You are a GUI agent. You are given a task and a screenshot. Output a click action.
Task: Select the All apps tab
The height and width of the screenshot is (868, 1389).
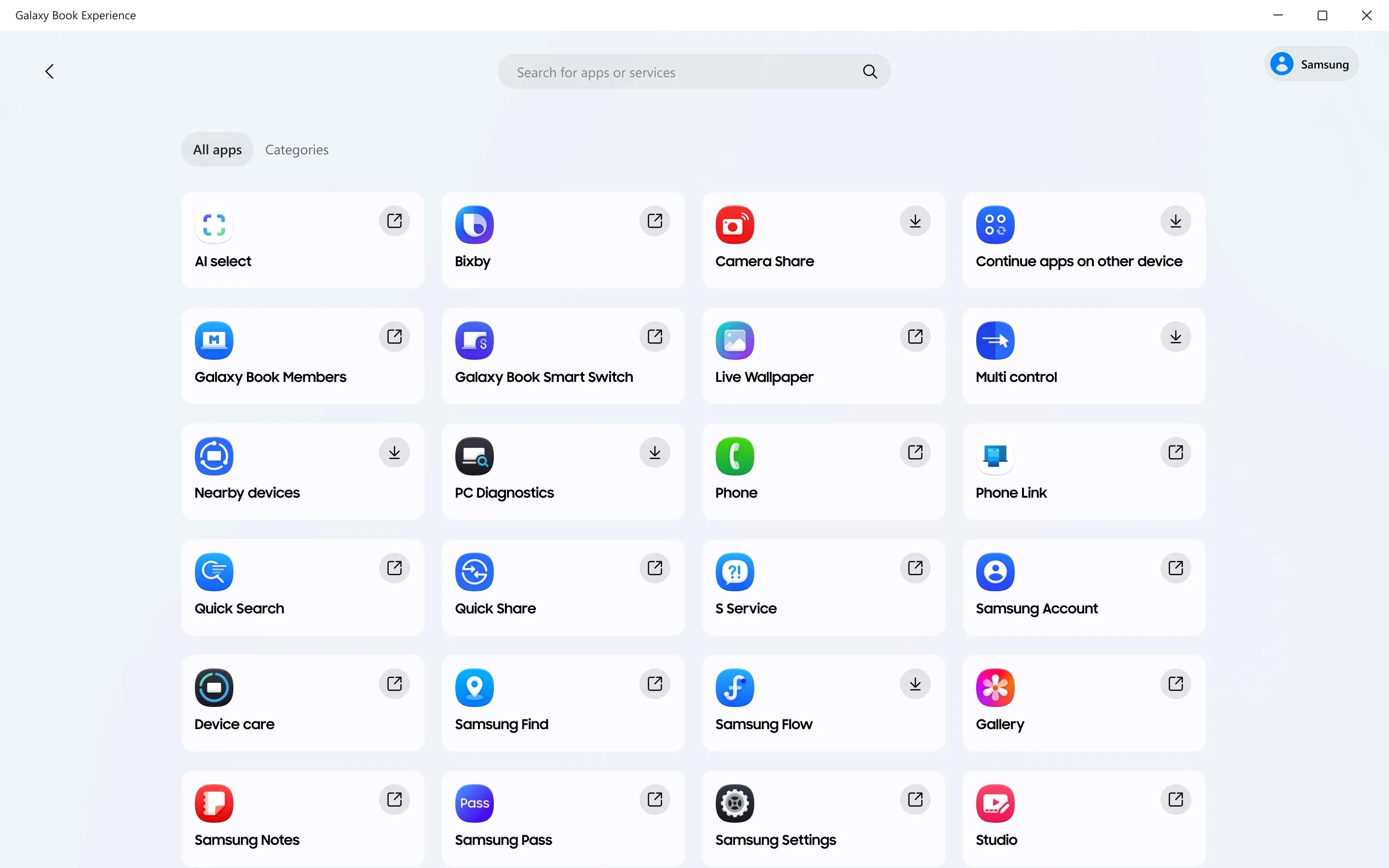(217, 149)
